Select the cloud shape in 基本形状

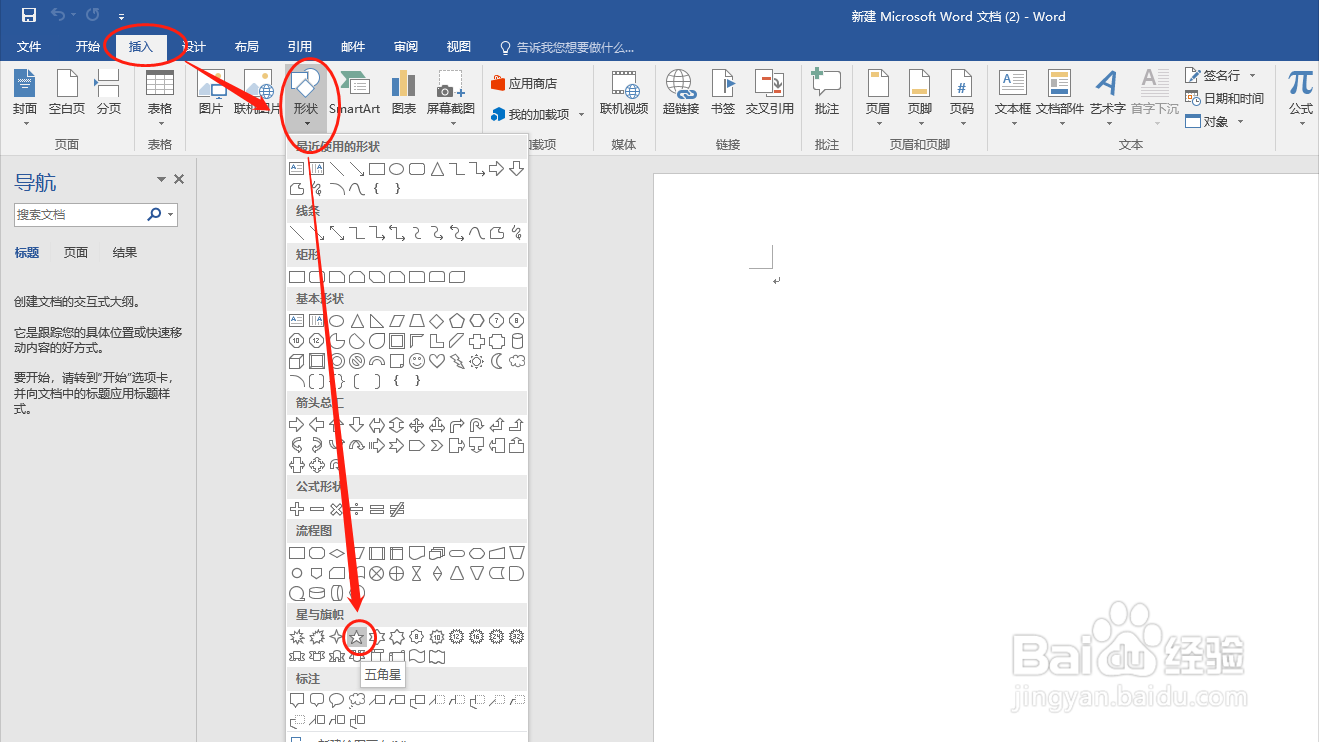[517, 361]
